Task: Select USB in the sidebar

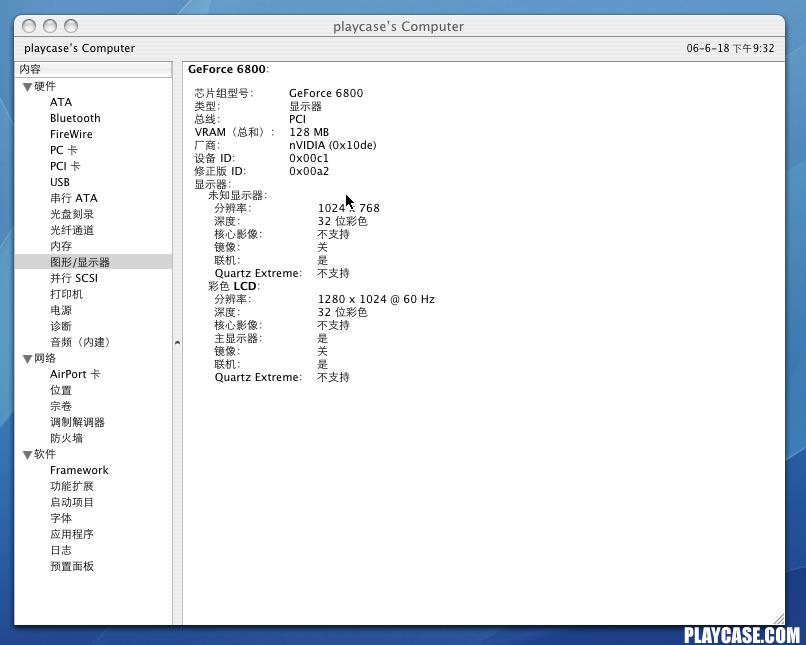Action: point(60,182)
